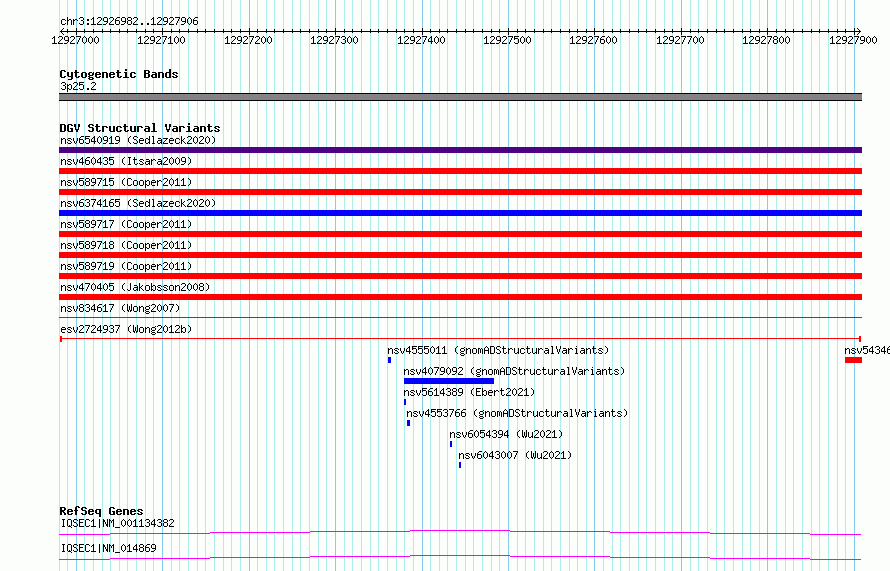This screenshot has height=571, width=890.
Task: Click the thin red line under esv2724937
Action: point(460,339)
